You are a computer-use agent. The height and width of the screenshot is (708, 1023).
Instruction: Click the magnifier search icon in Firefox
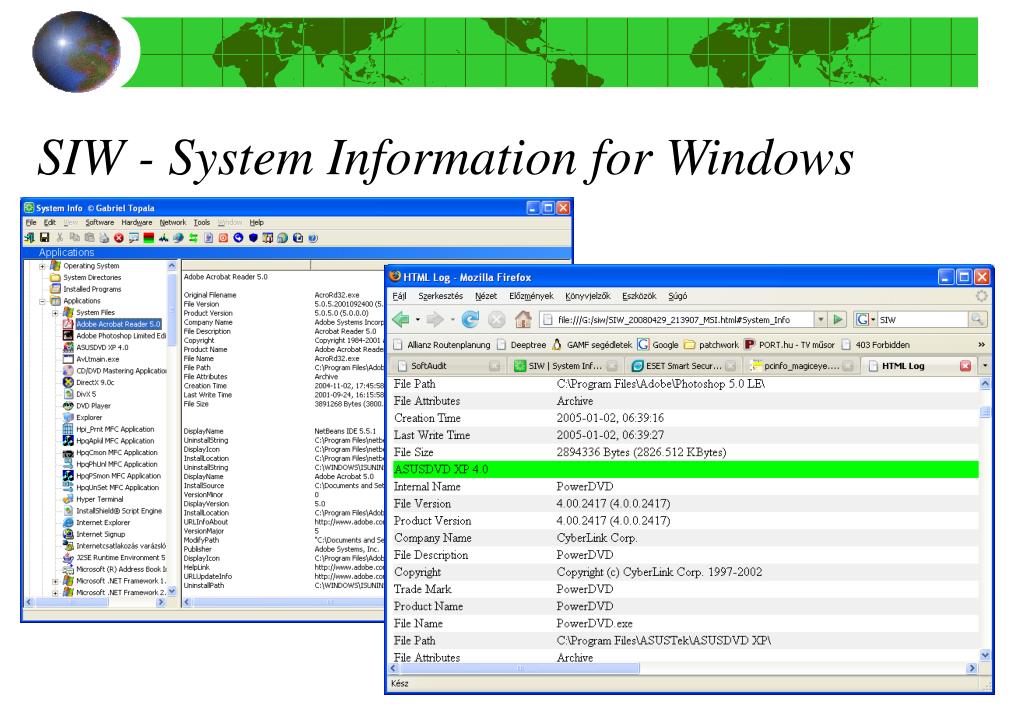(977, 320)
